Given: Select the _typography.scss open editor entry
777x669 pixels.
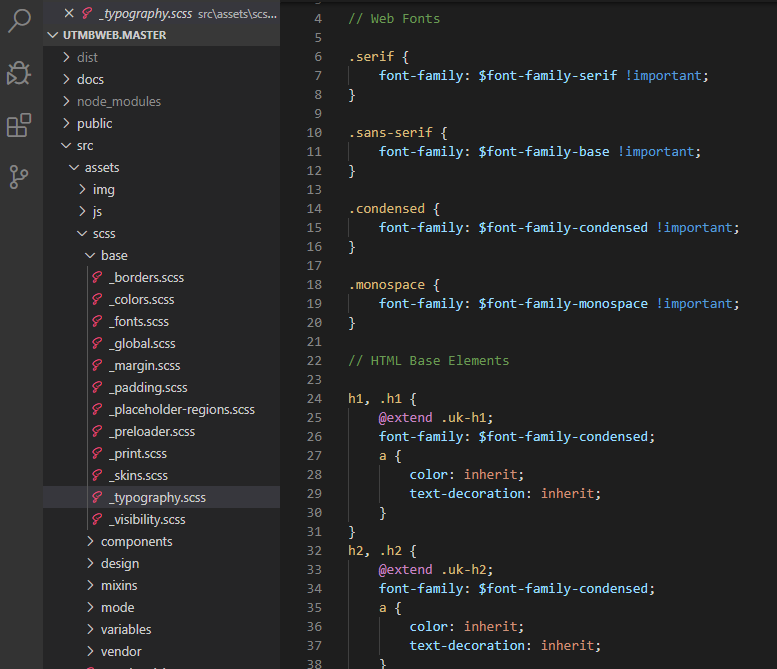Looking at the screenshot, I should [152, 13].
